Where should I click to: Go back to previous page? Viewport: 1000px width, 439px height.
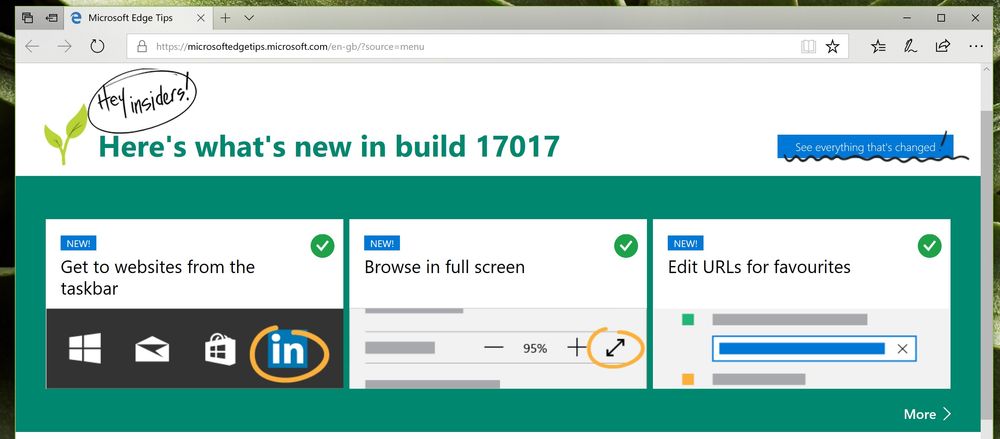click(x=33, y=47)
